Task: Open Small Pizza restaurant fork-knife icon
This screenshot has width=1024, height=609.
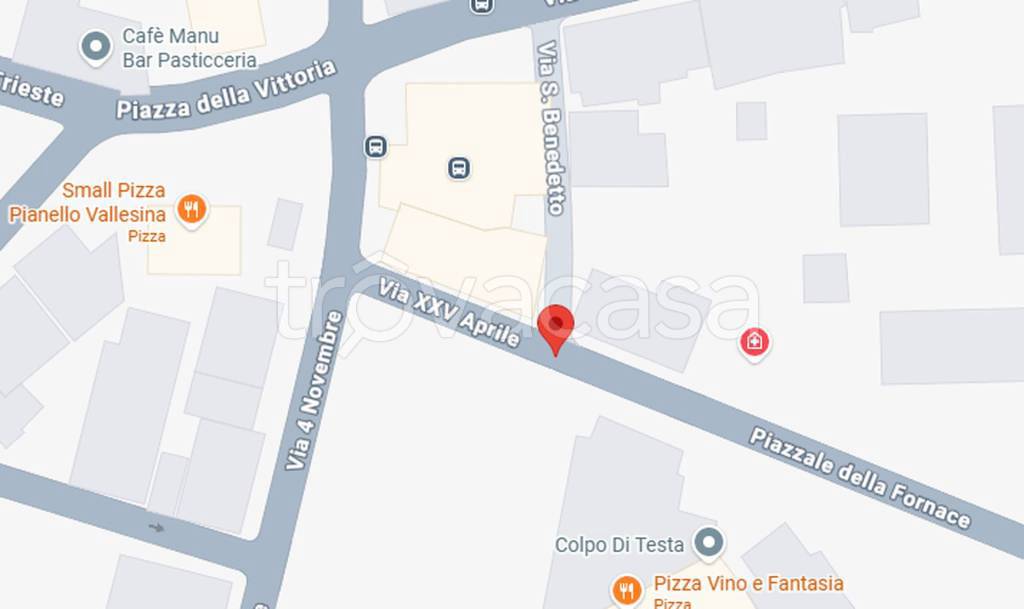Action: 191,210
